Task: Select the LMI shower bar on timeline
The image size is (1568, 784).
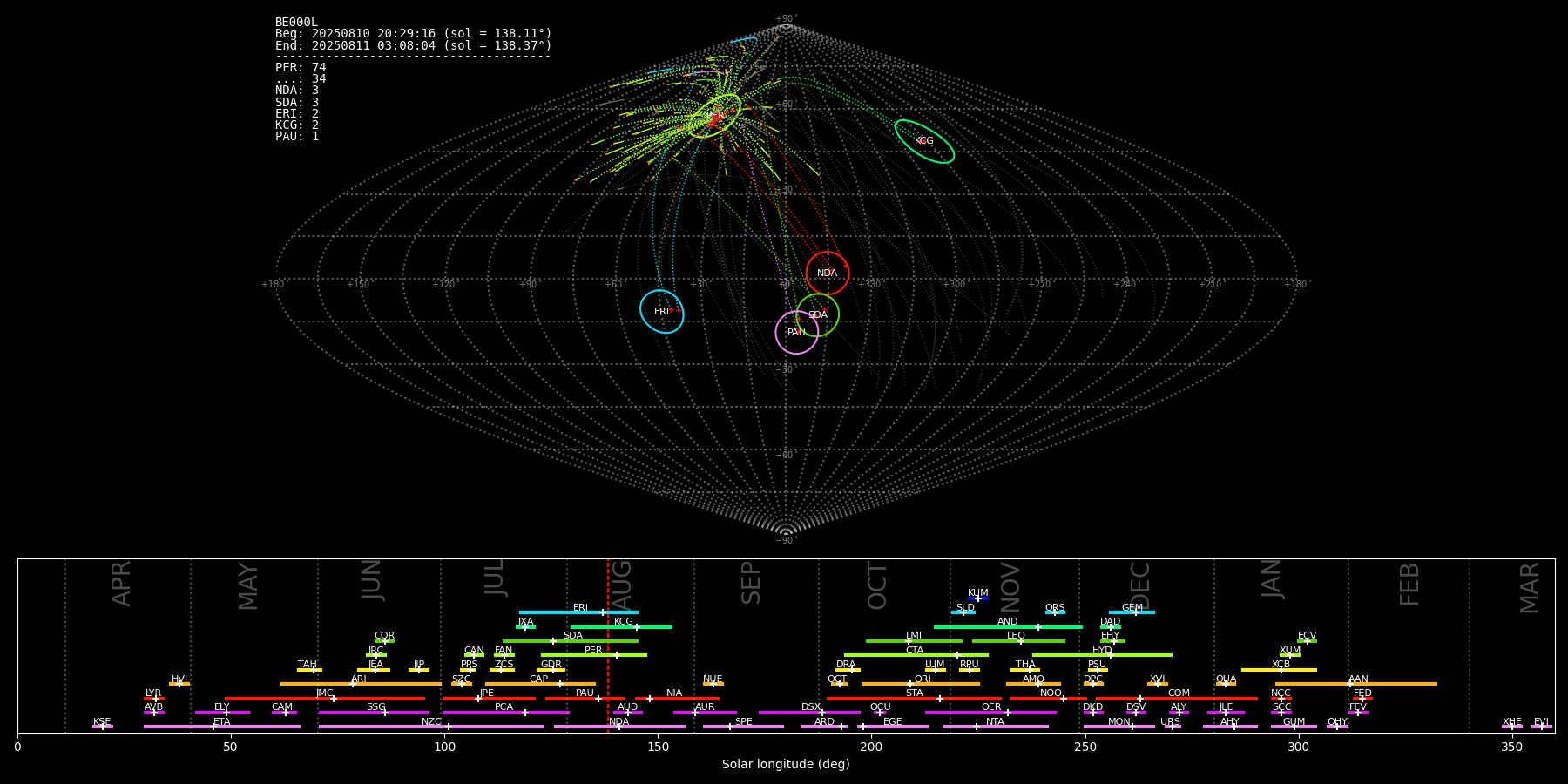Action: tap(914, 641)
